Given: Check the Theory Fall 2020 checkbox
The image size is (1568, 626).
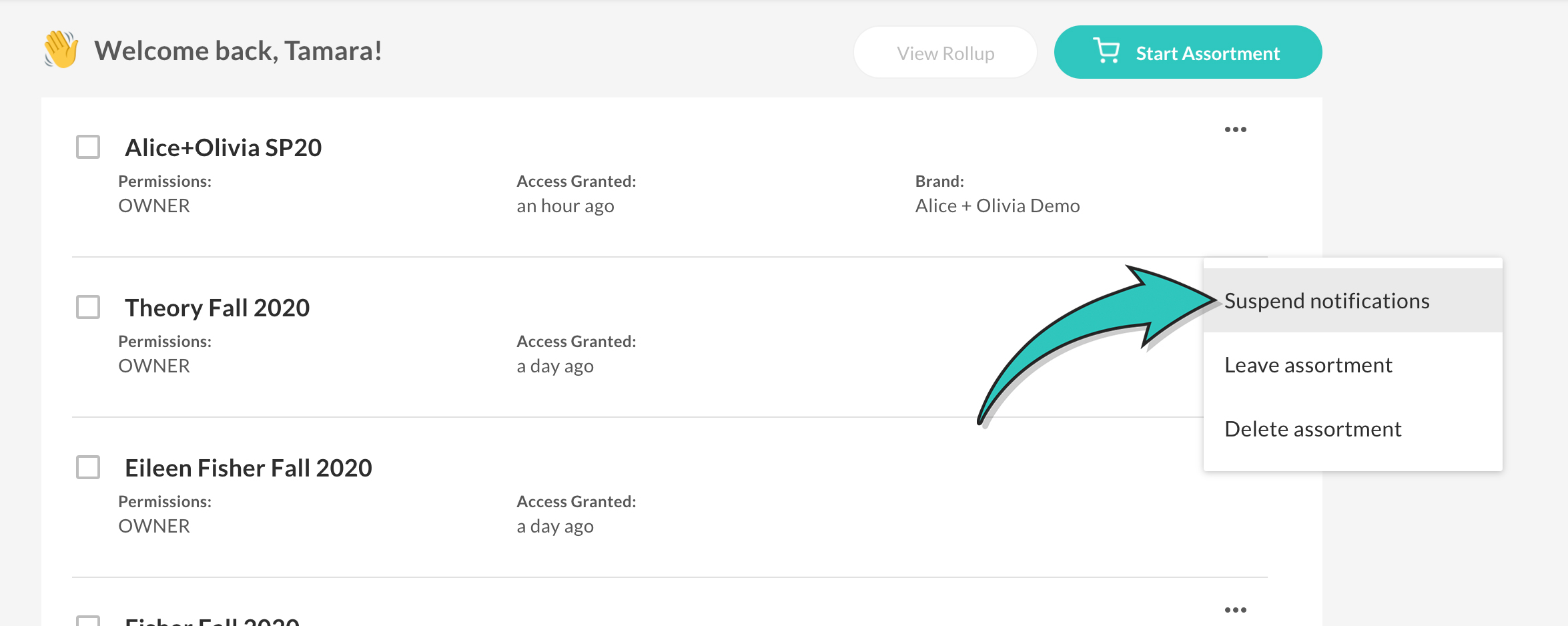Looking at the screenshot, I should [x=88, y=307].
